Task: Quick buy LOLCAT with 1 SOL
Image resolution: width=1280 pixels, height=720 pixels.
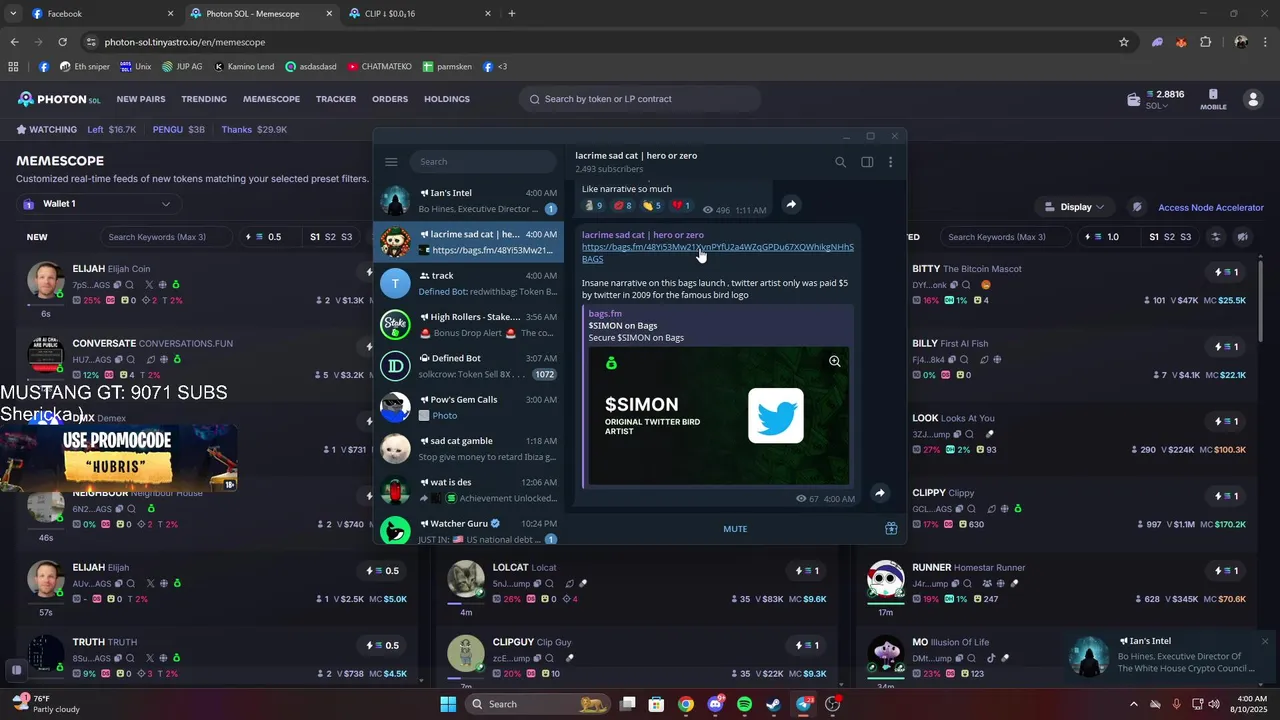Action: 807,571
